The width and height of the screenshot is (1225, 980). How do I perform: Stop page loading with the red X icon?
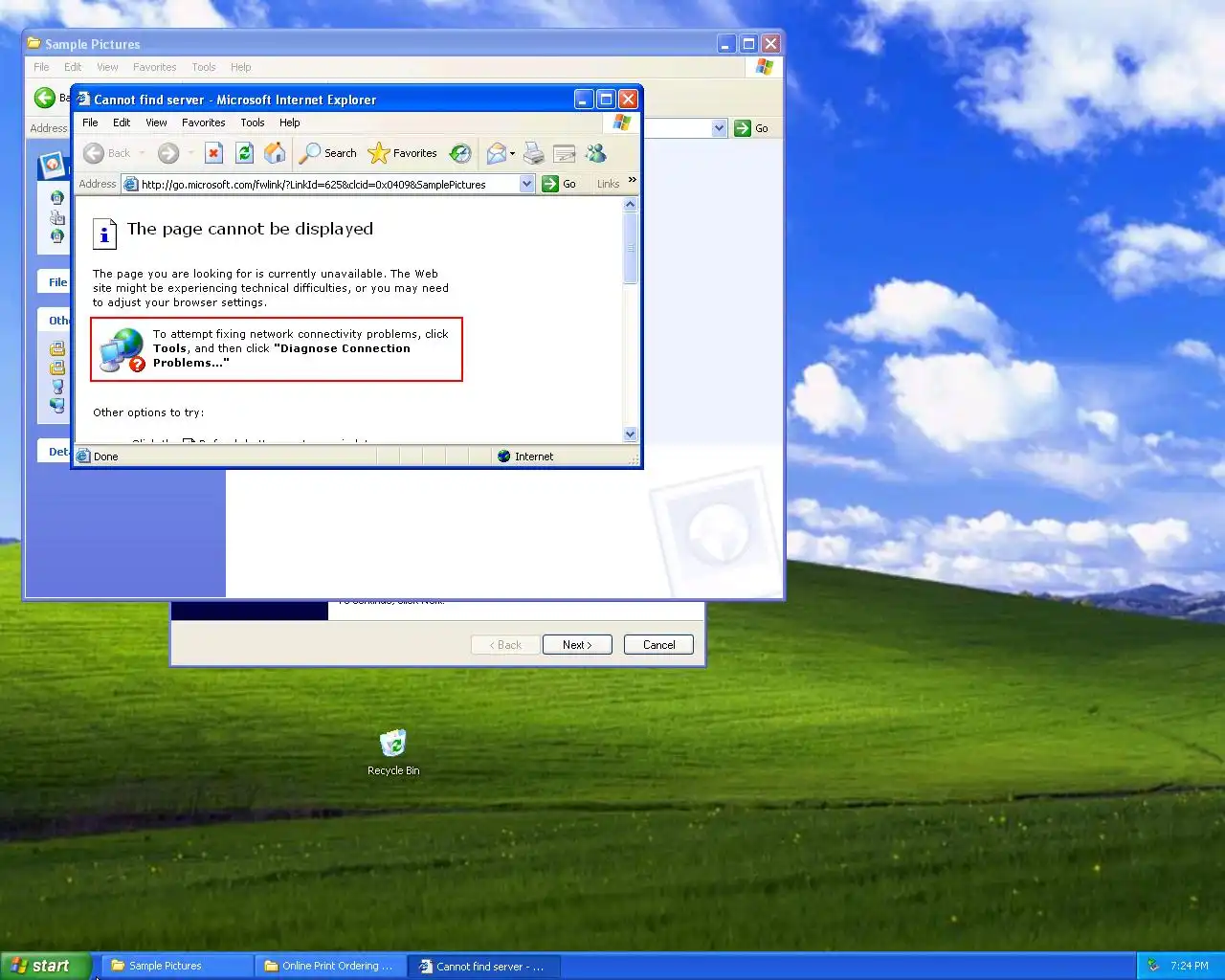click(214, 153)
